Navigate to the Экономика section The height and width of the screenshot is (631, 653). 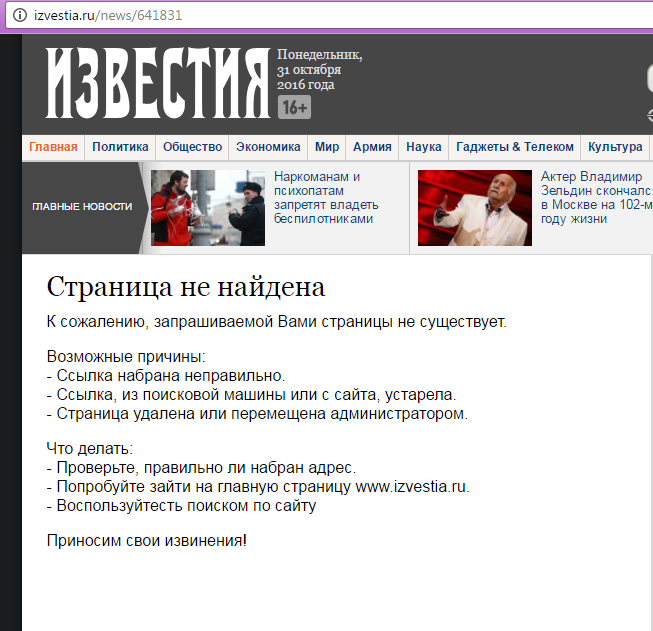(268, 147)
